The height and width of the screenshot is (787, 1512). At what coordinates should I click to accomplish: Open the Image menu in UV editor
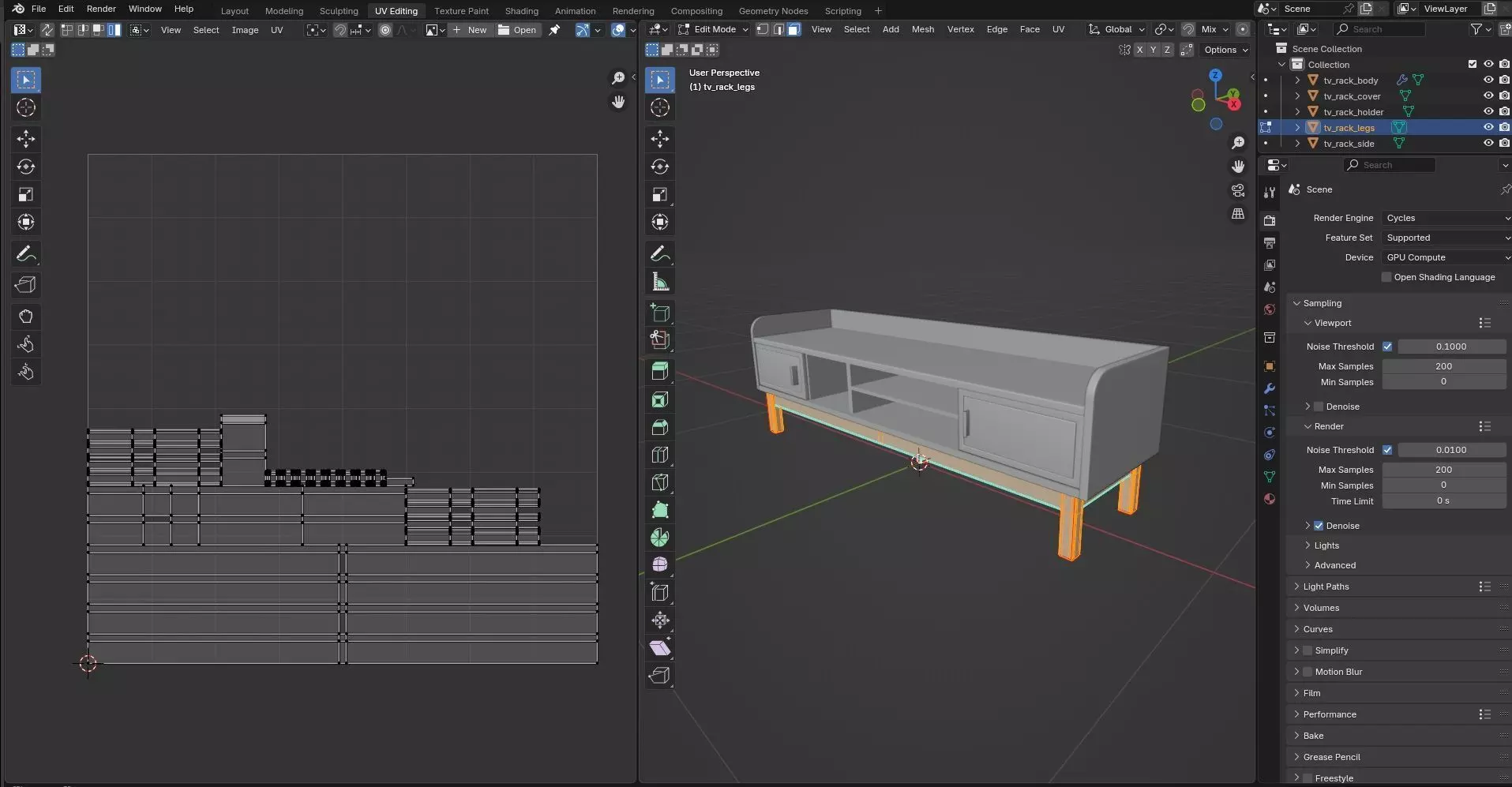[245, 30]
